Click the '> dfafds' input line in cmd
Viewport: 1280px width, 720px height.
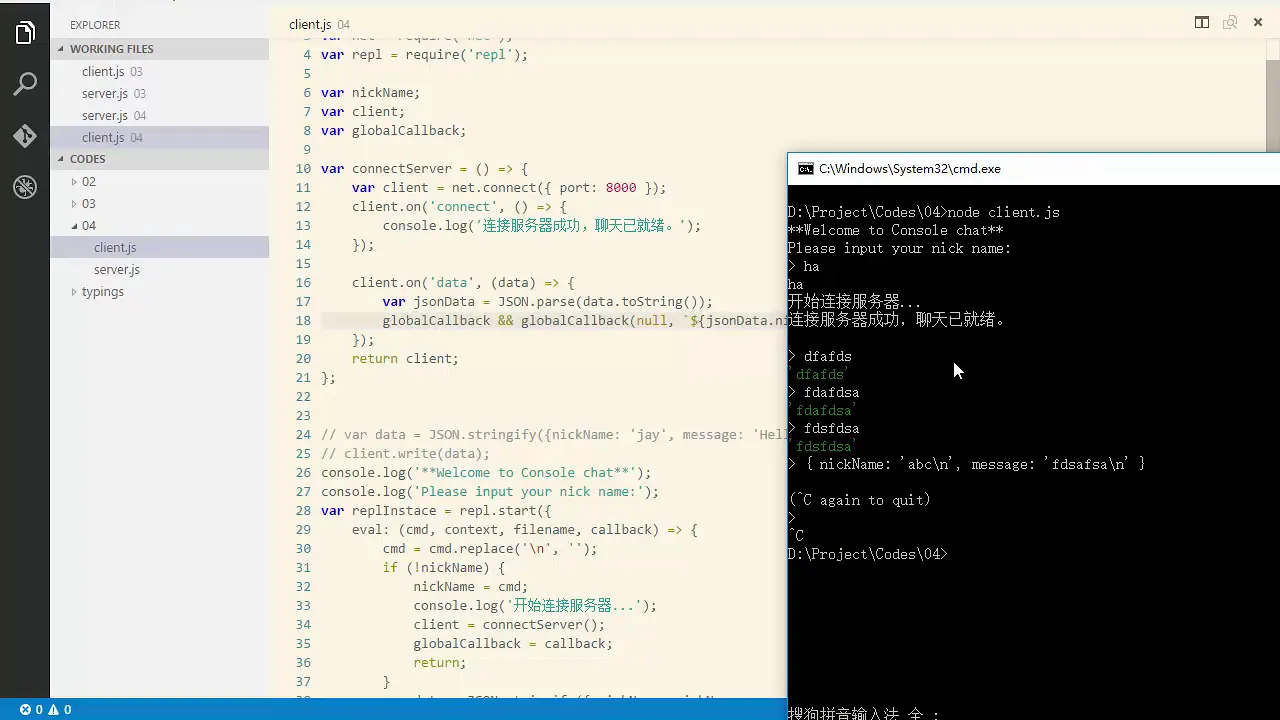(820, 357)
